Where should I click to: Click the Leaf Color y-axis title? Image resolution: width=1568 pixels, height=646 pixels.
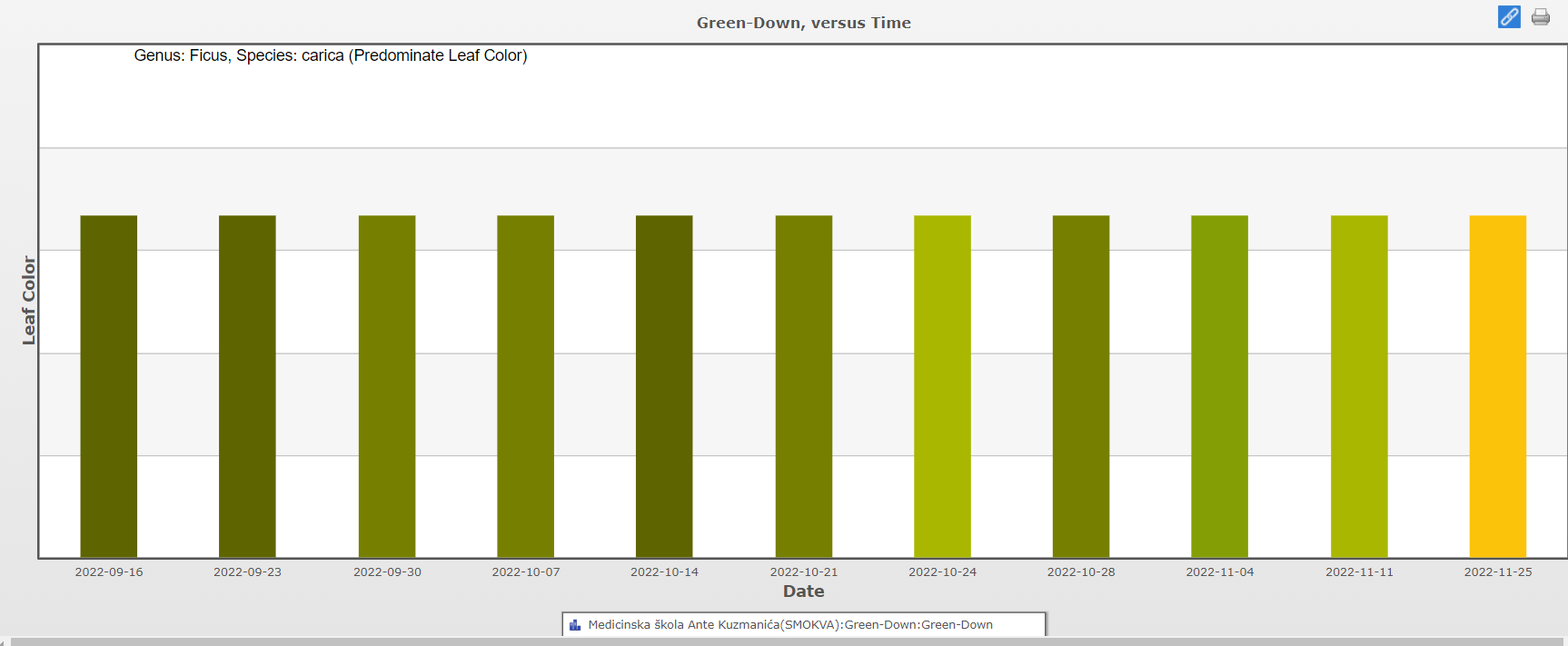[x=29, y=300]
